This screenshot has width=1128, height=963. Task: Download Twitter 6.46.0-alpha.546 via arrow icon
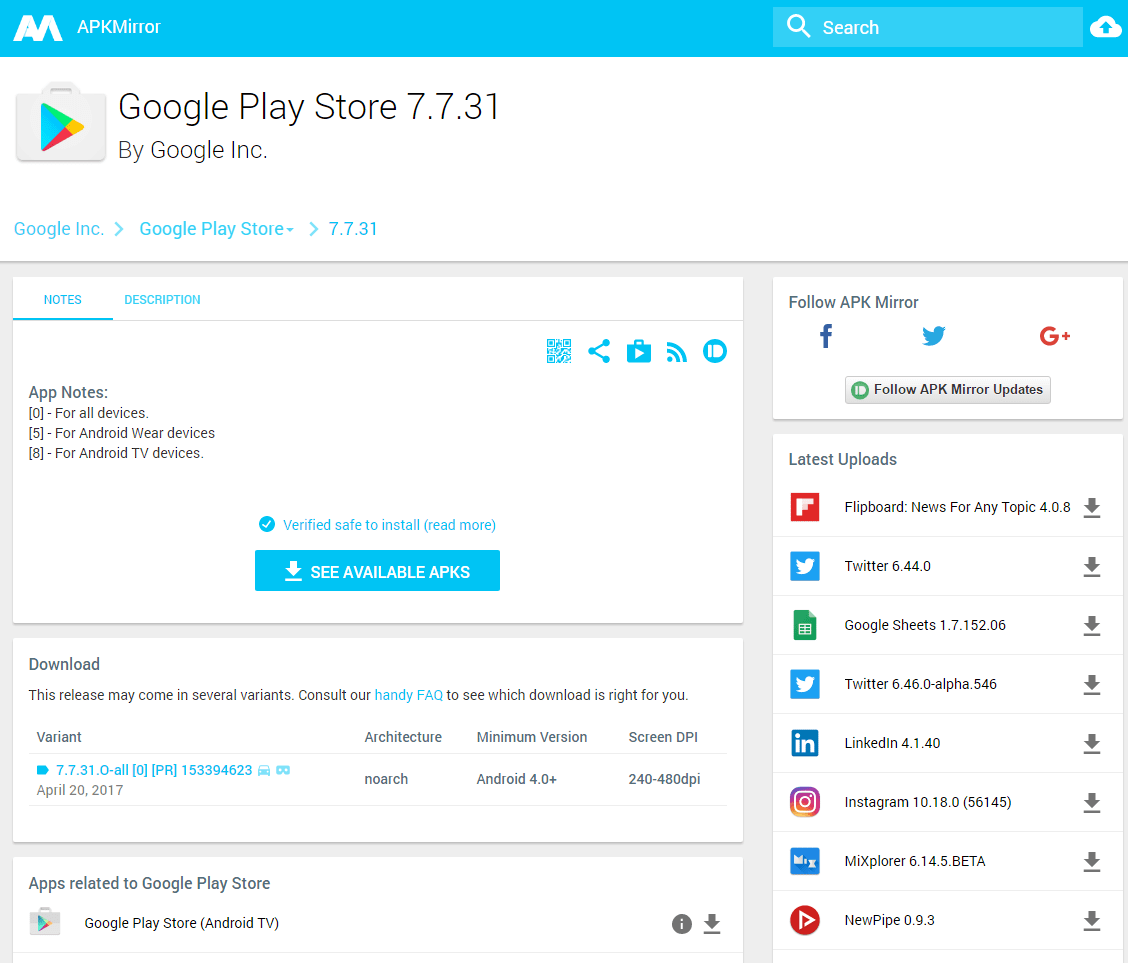point(1091,684)
